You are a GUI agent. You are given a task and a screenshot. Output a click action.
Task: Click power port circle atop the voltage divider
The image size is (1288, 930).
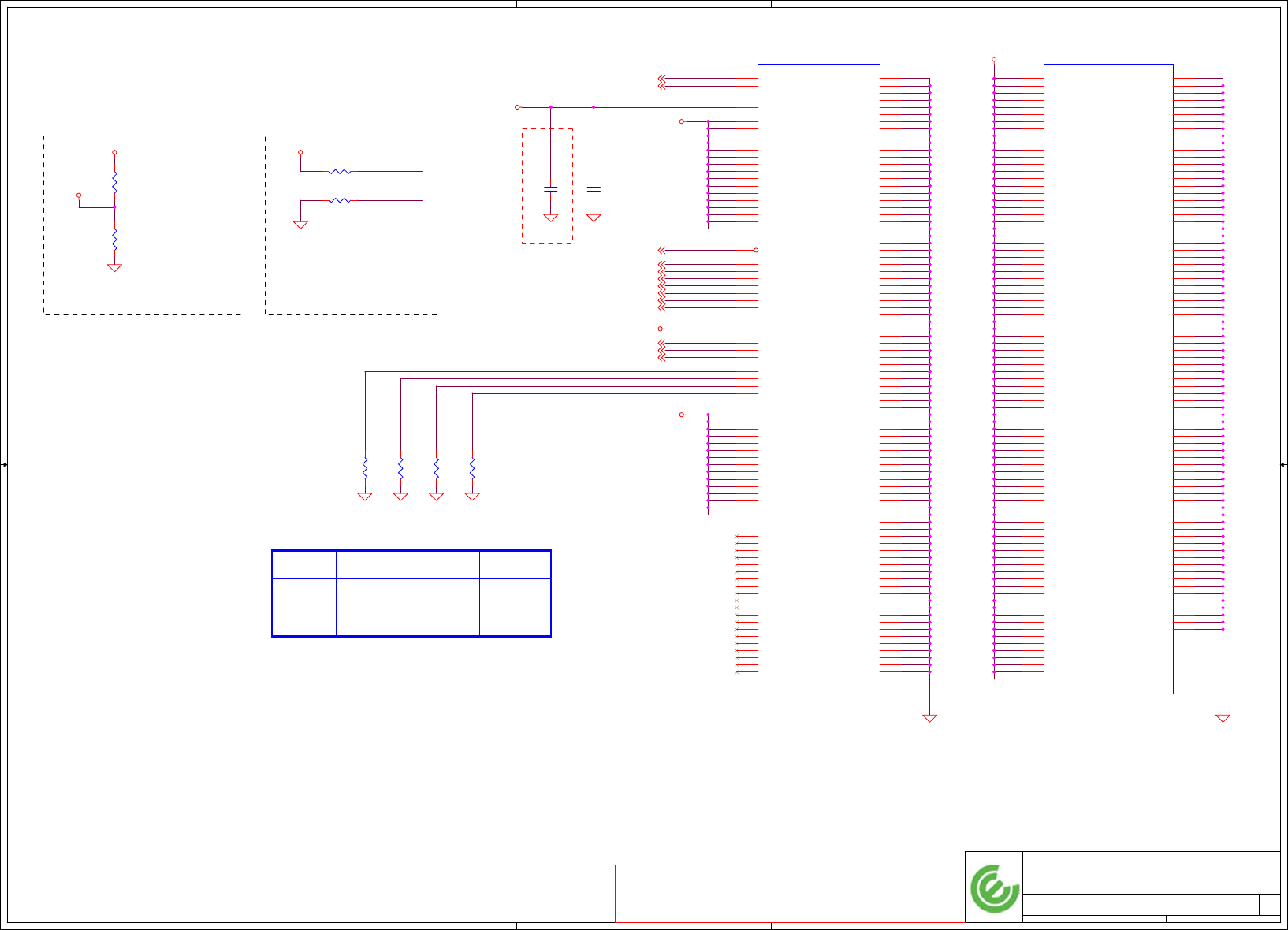point(114,152)
